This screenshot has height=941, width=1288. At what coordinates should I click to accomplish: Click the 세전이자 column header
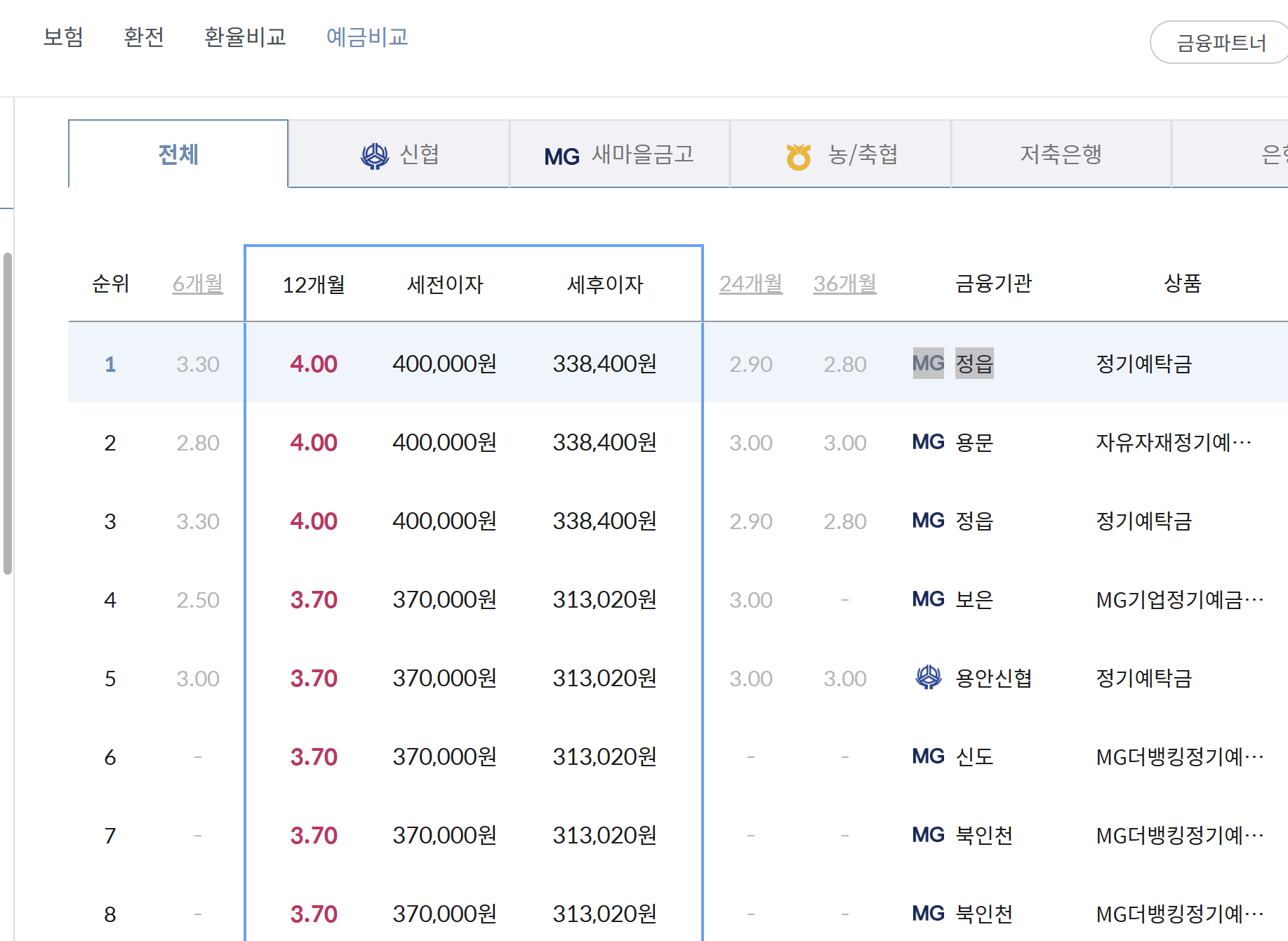pyautogui.click(x=445, y=285)
